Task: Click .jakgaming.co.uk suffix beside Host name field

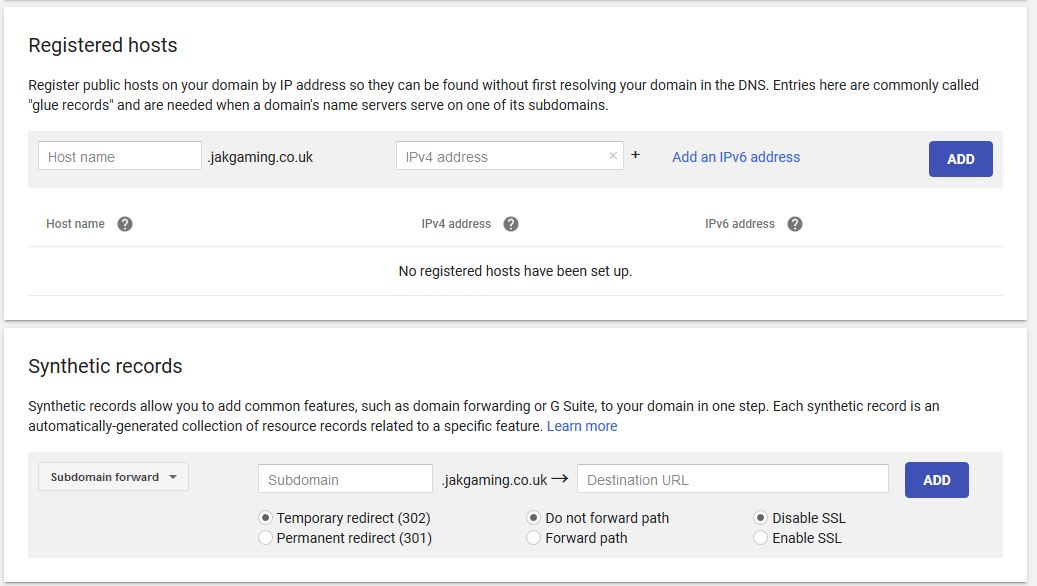Action: pos(260,157)
